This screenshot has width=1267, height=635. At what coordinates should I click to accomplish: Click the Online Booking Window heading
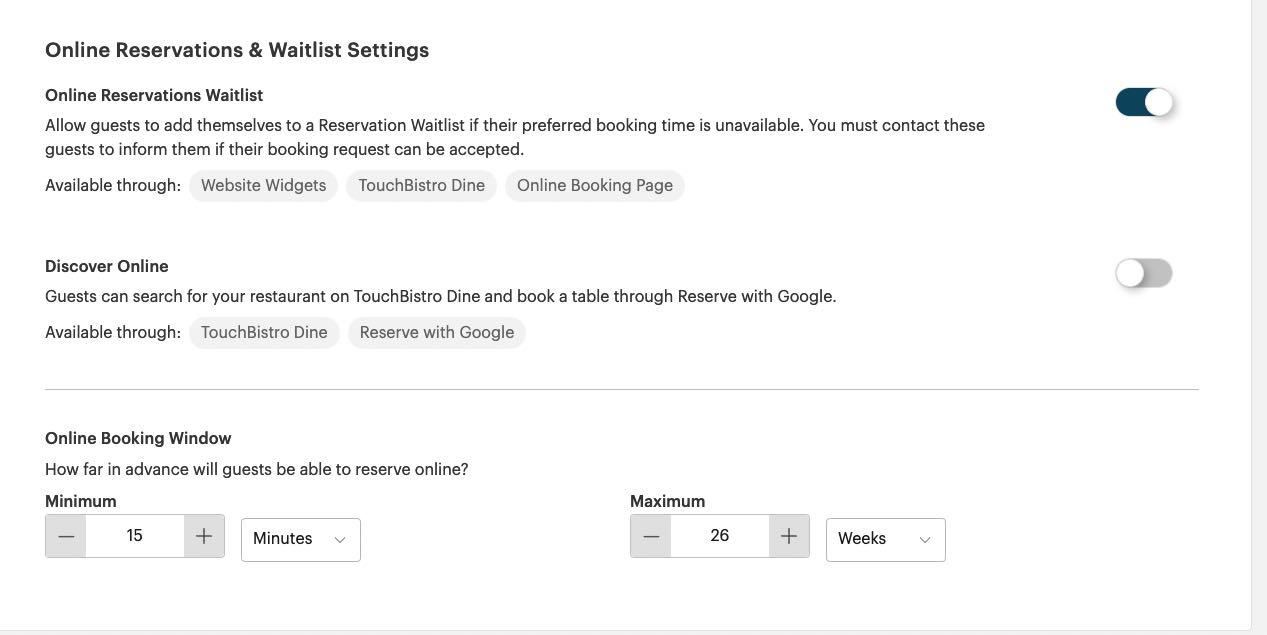click(138, 438)
